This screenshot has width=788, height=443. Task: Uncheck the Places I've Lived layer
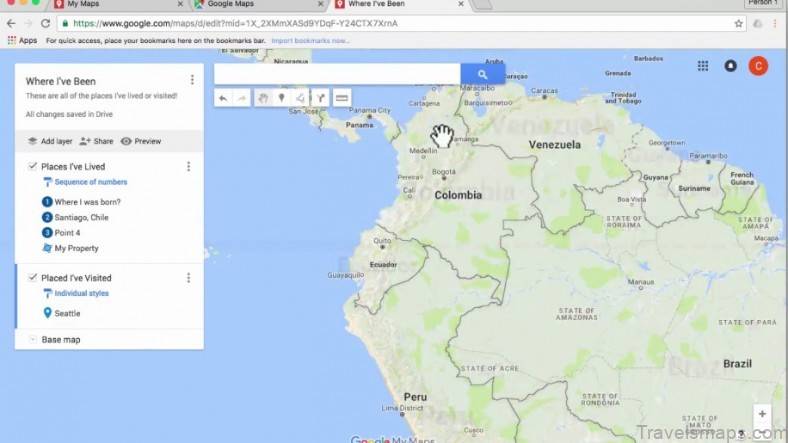[x=33, y=166]
